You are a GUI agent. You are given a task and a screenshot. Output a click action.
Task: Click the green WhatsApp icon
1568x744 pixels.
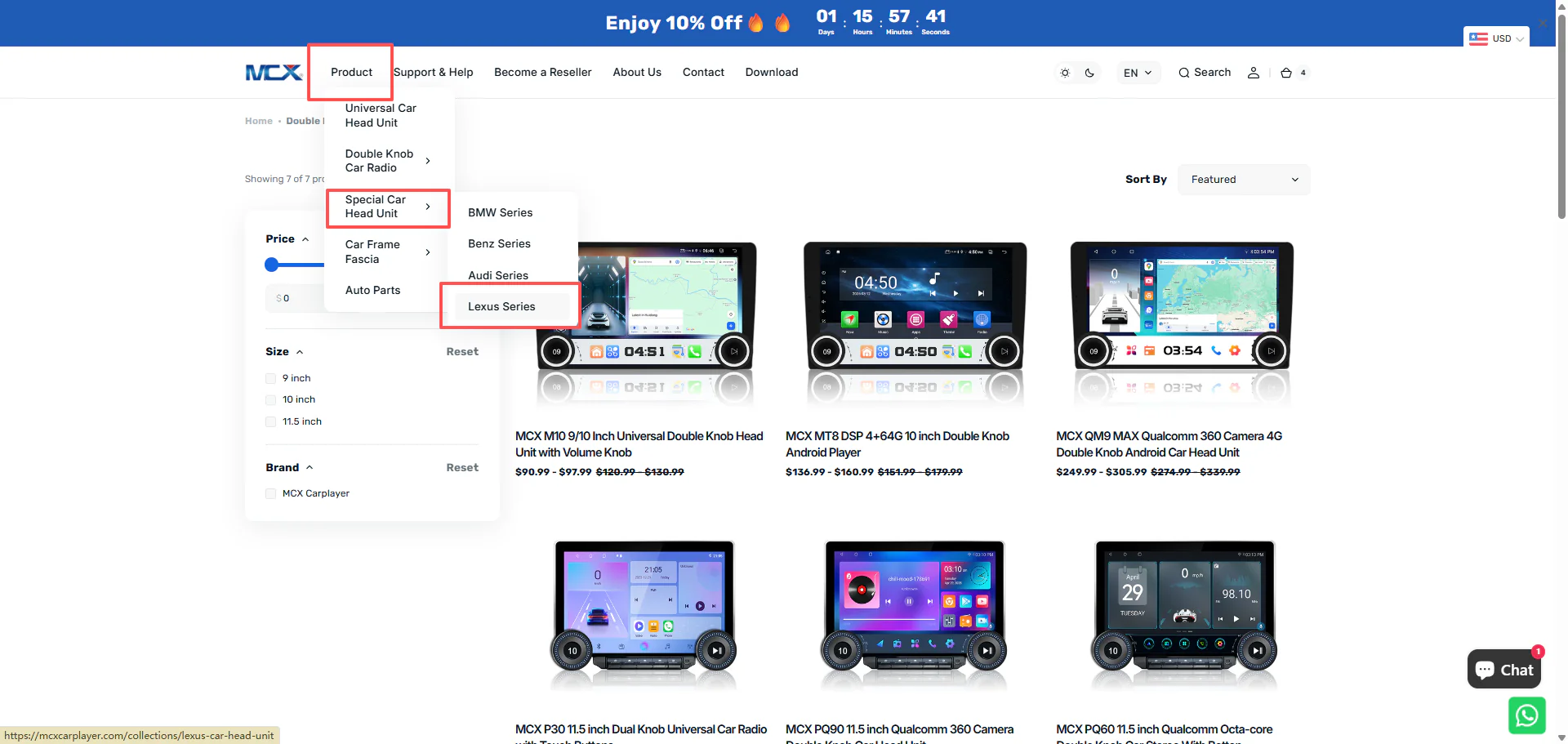point(1526,715)
